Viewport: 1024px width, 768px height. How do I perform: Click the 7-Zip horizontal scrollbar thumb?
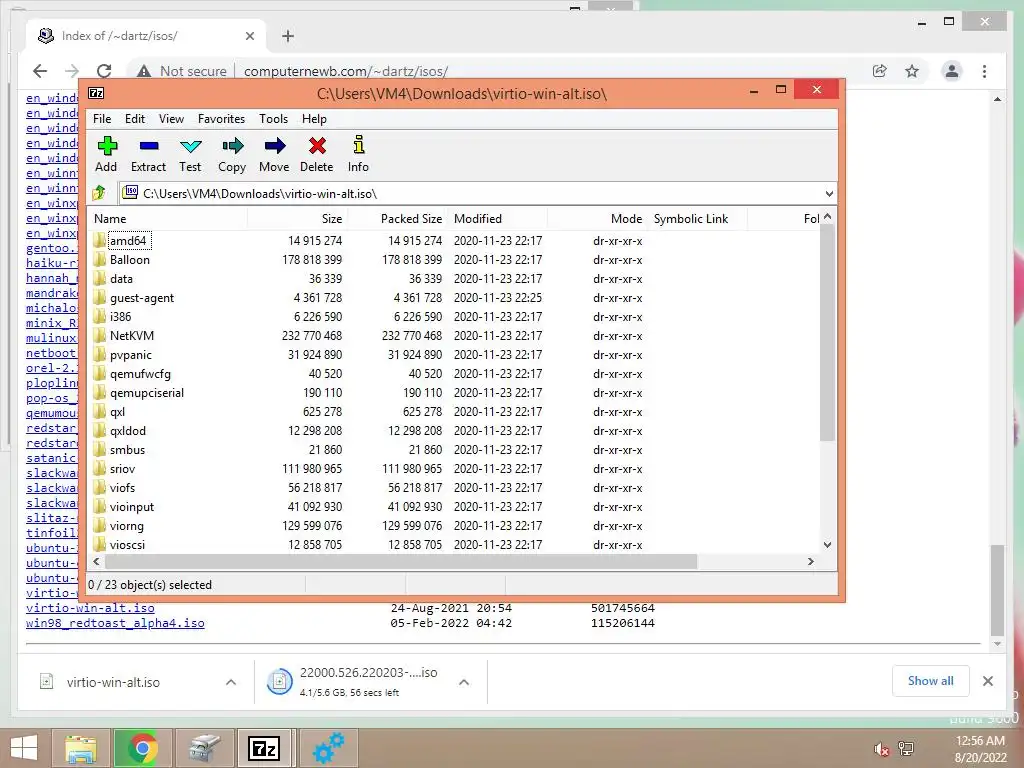point(400,562)
